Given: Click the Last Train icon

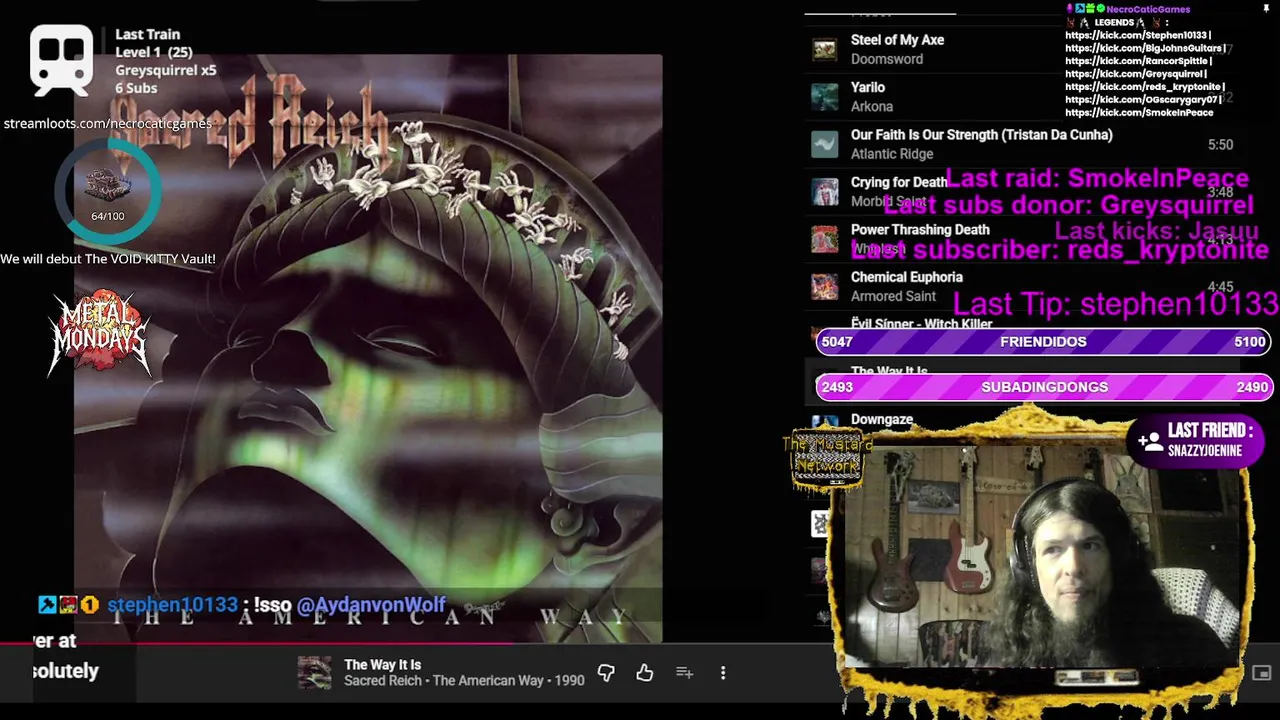Looking at the screenshot, I should tap(62, 60).
